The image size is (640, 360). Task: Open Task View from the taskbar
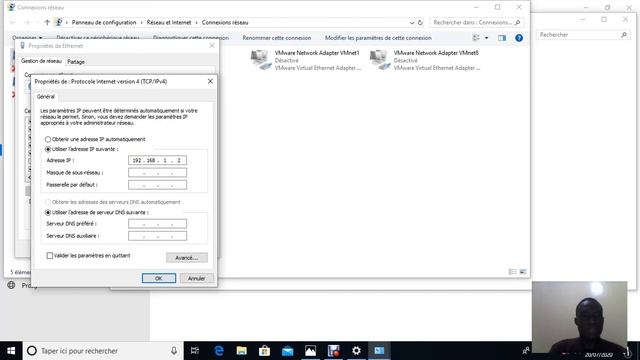point(195,351)
